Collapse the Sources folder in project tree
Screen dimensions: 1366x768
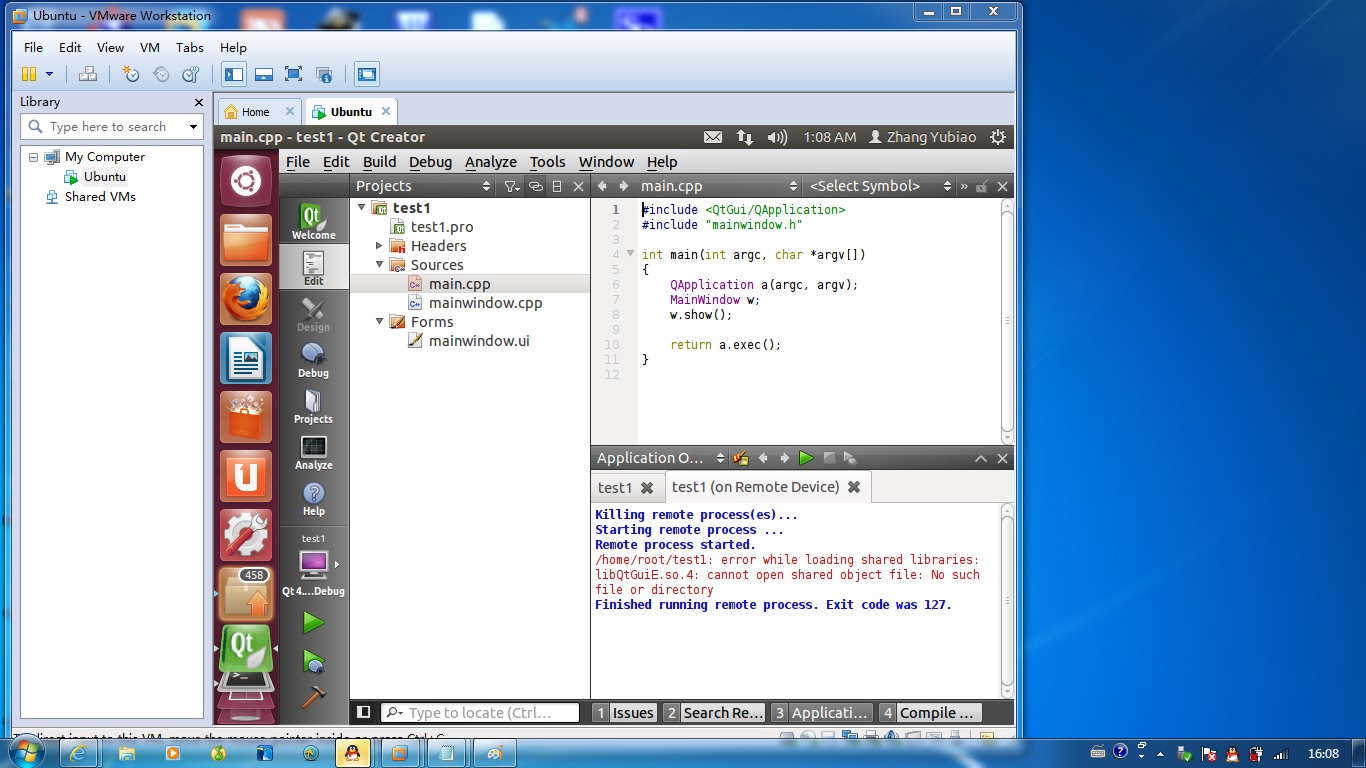[x=380, y=265]
